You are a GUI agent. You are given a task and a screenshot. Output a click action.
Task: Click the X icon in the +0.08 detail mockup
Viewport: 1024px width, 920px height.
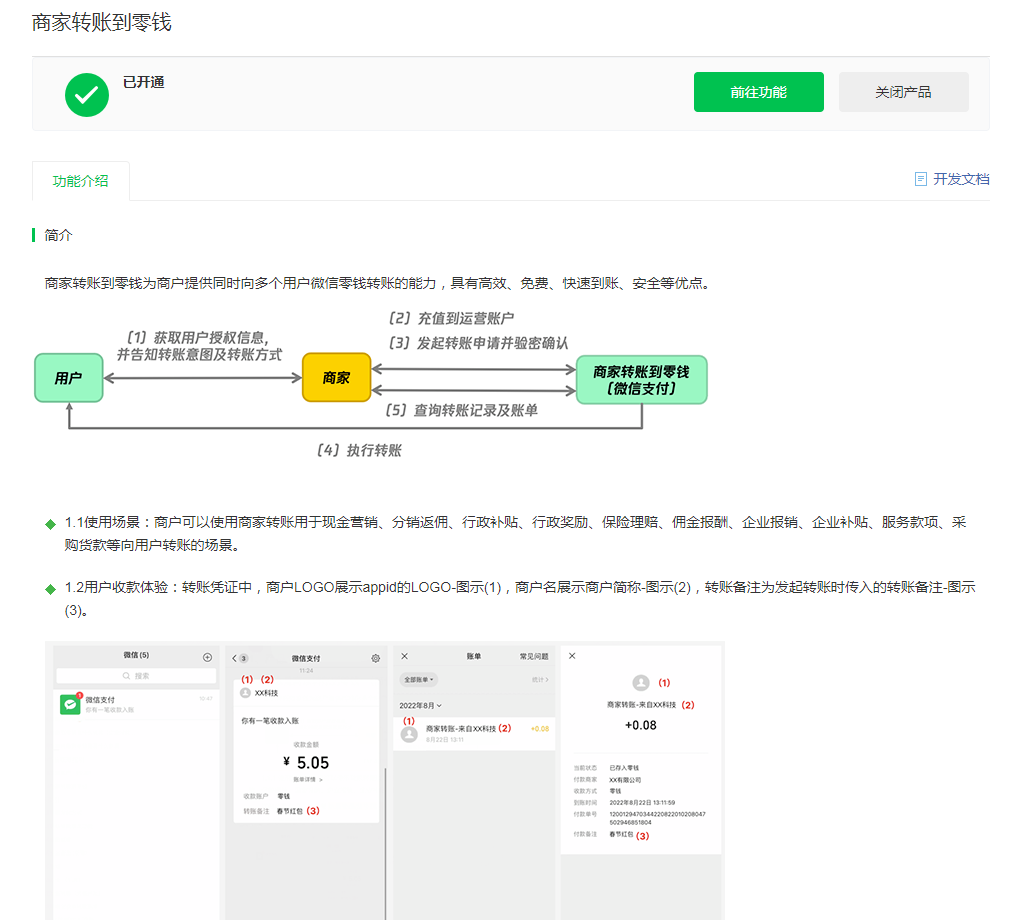572,656
